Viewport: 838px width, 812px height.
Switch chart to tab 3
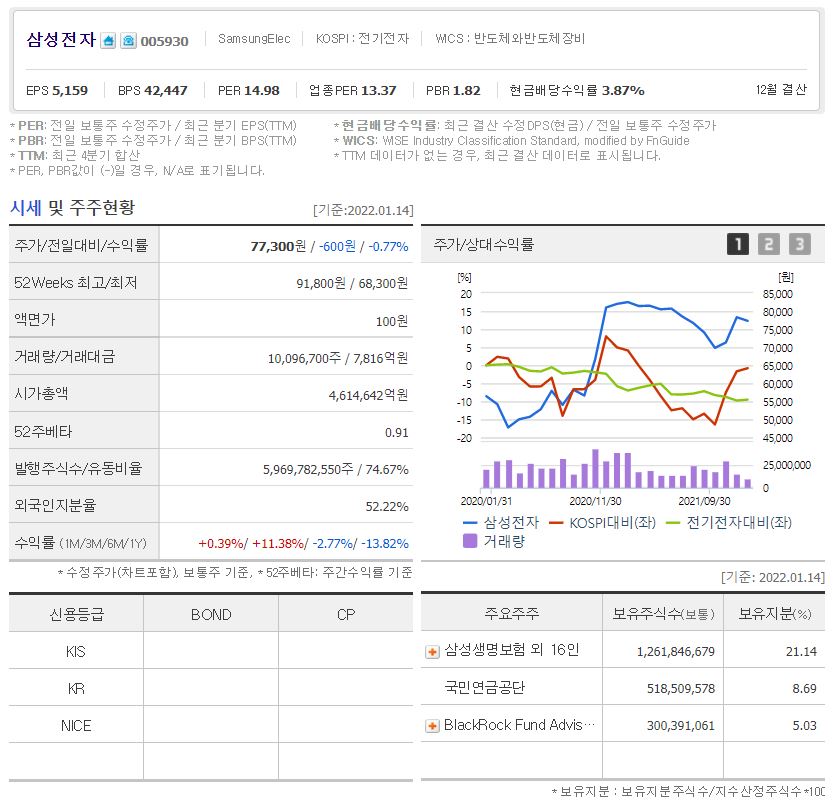[x=800, y=244]
